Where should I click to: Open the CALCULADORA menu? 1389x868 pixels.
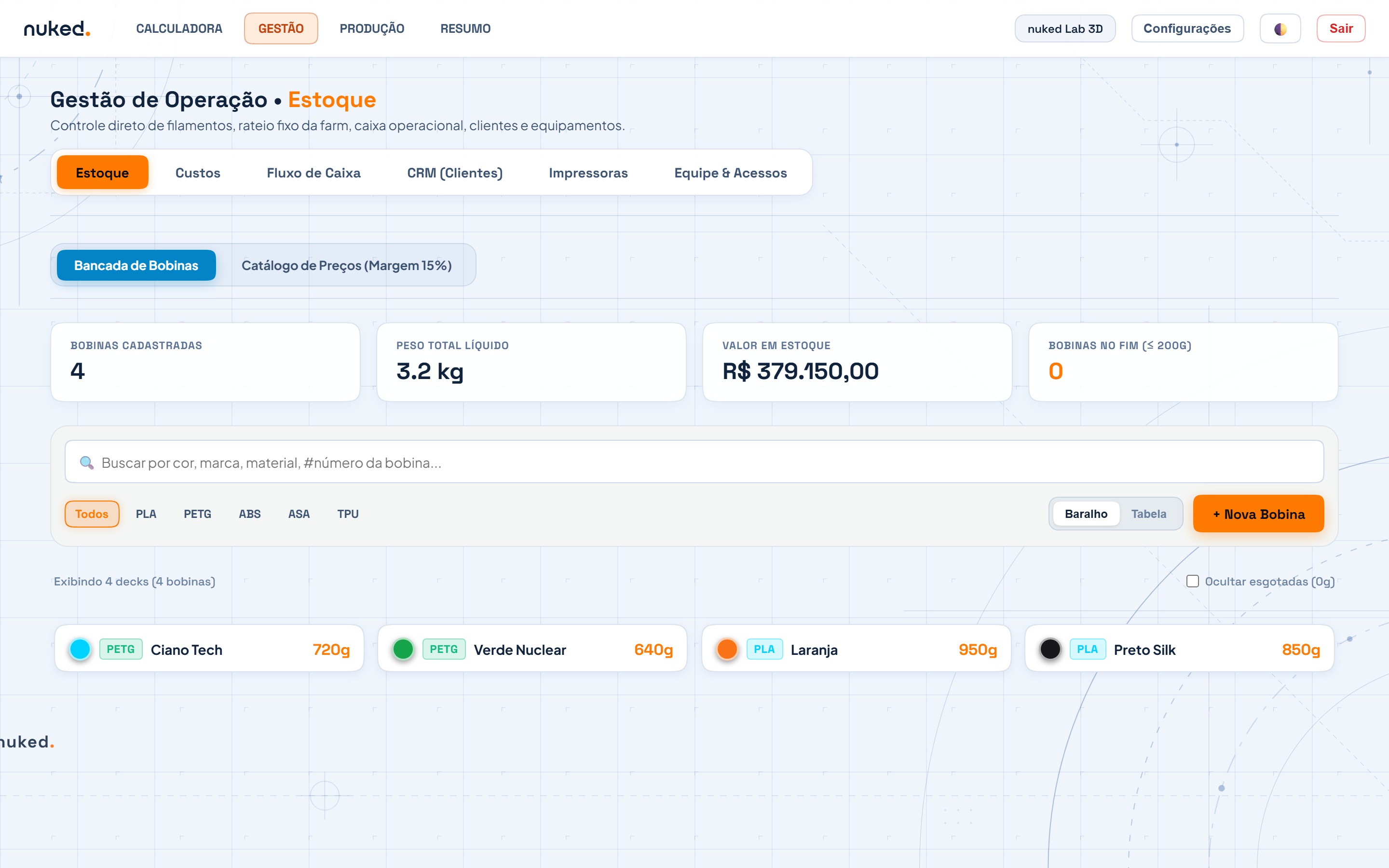179,29
